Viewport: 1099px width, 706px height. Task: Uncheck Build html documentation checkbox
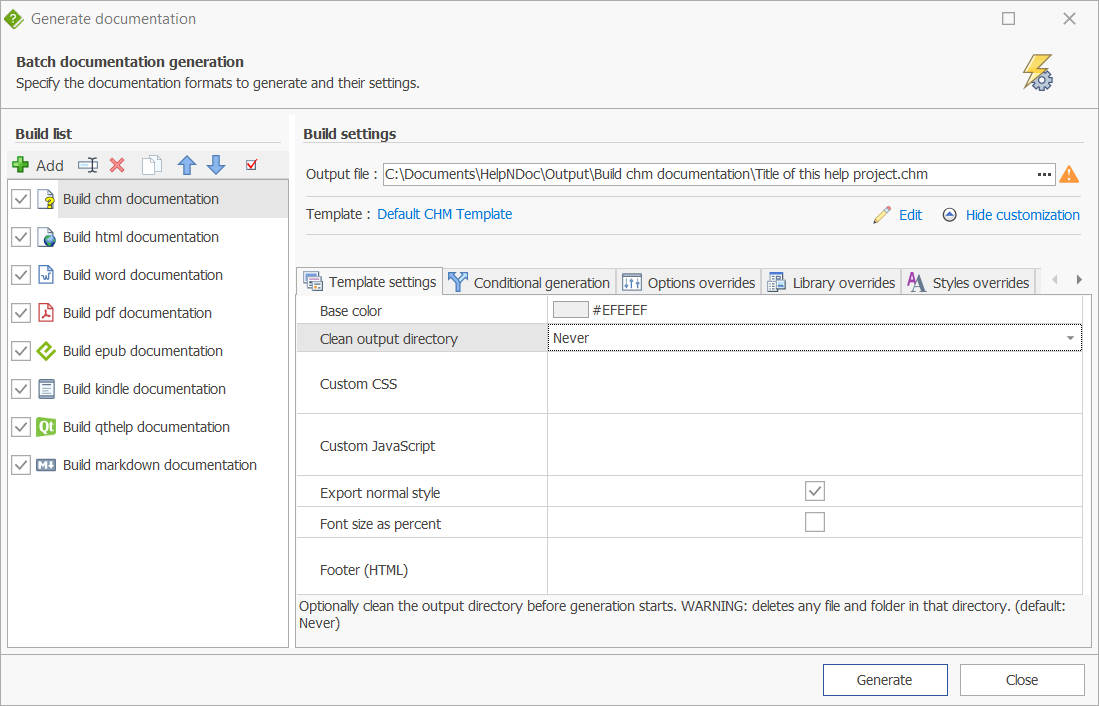21,237
